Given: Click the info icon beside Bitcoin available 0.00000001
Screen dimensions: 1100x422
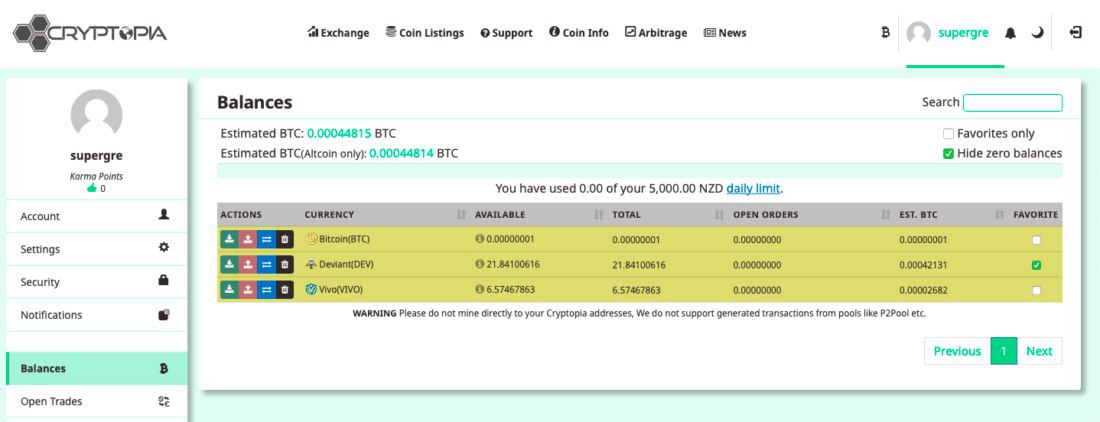Looking at the screenshot, I should (x=480, y=239).
